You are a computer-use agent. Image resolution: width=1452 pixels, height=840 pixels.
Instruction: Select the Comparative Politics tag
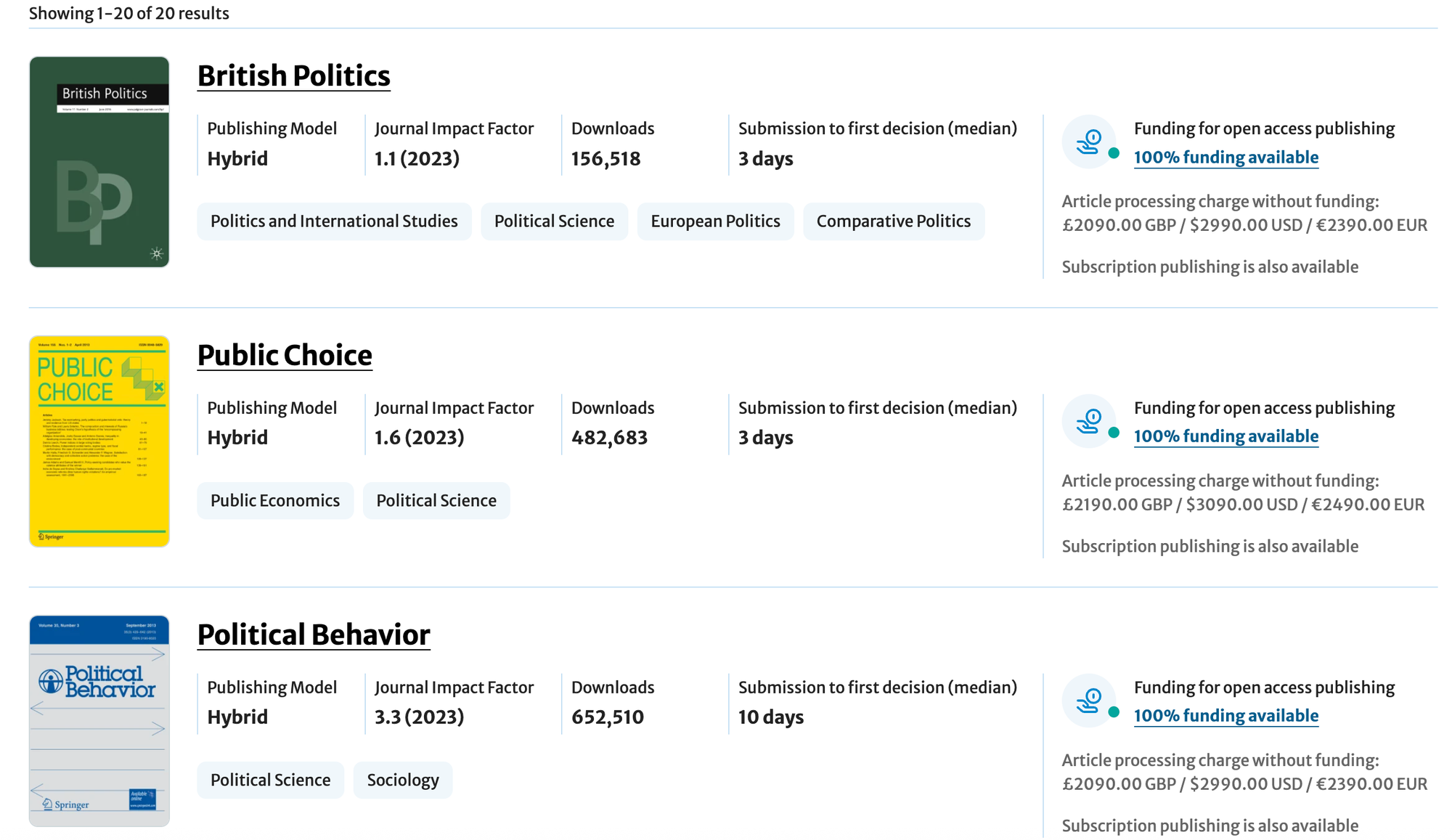click(x=894, y=221)
